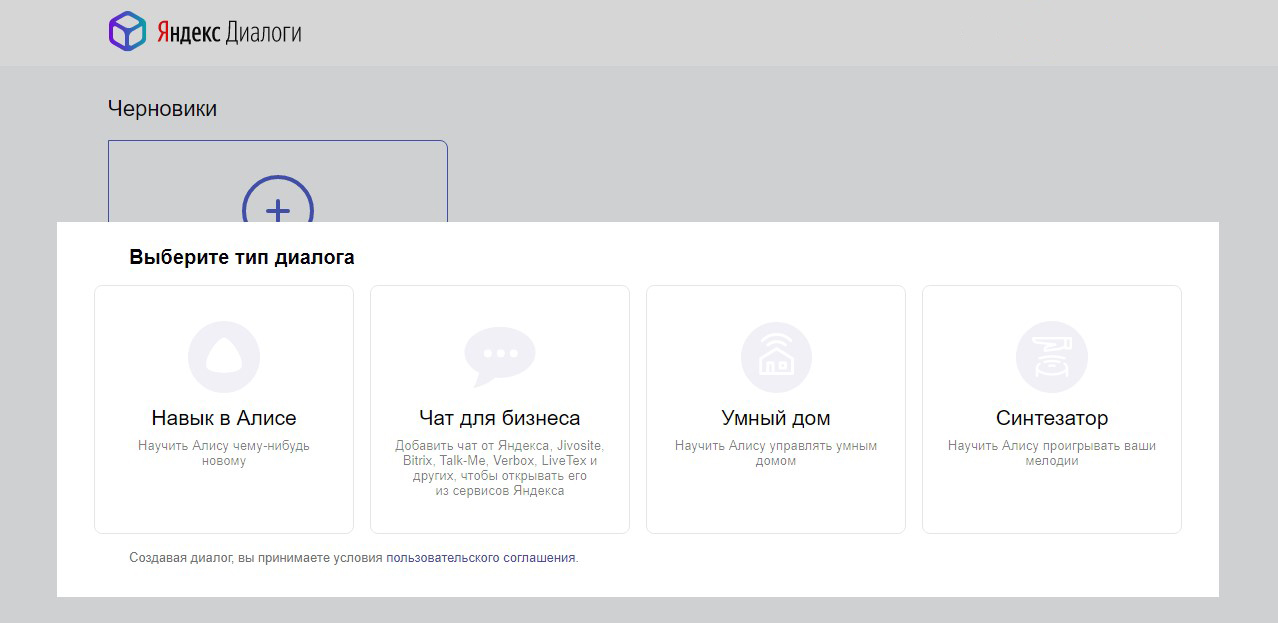Screen dimensions: 1278x623
Task: Click the Yandex Dialogs cube logo
Action: pos(127,31)
